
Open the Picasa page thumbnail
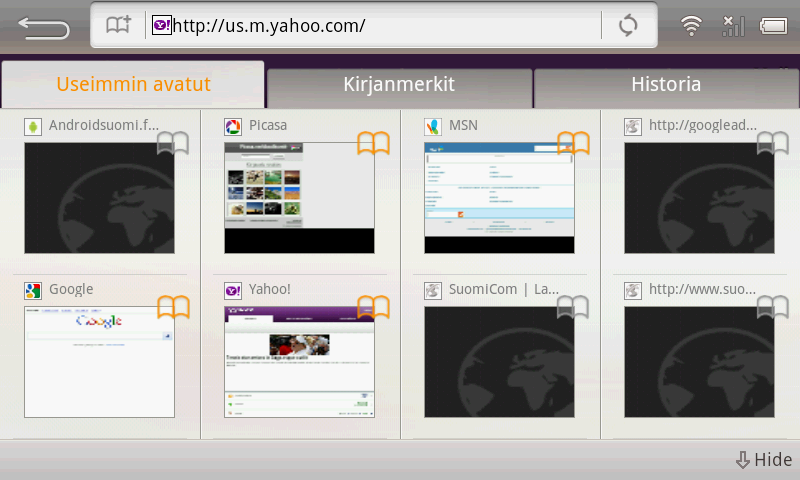299,198
